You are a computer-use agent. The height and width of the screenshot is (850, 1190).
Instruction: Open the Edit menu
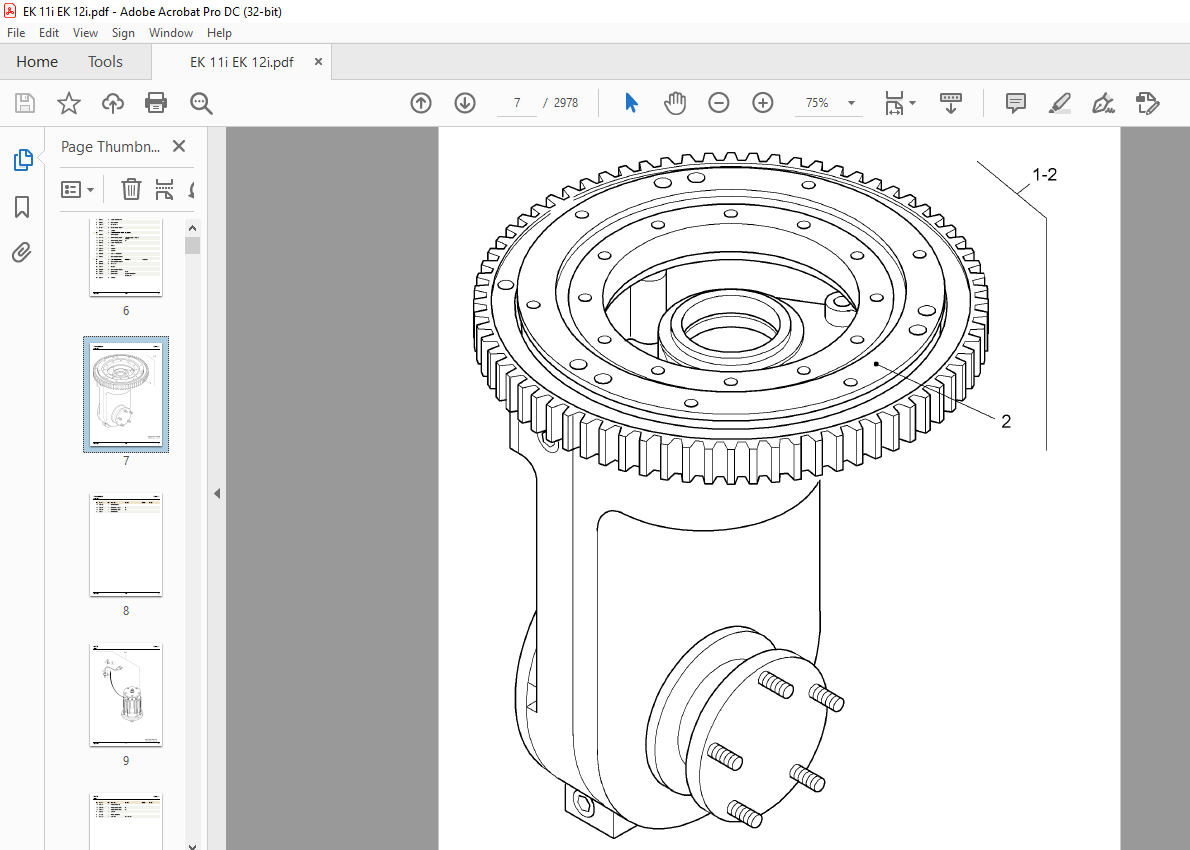click(x=49, y=33)
